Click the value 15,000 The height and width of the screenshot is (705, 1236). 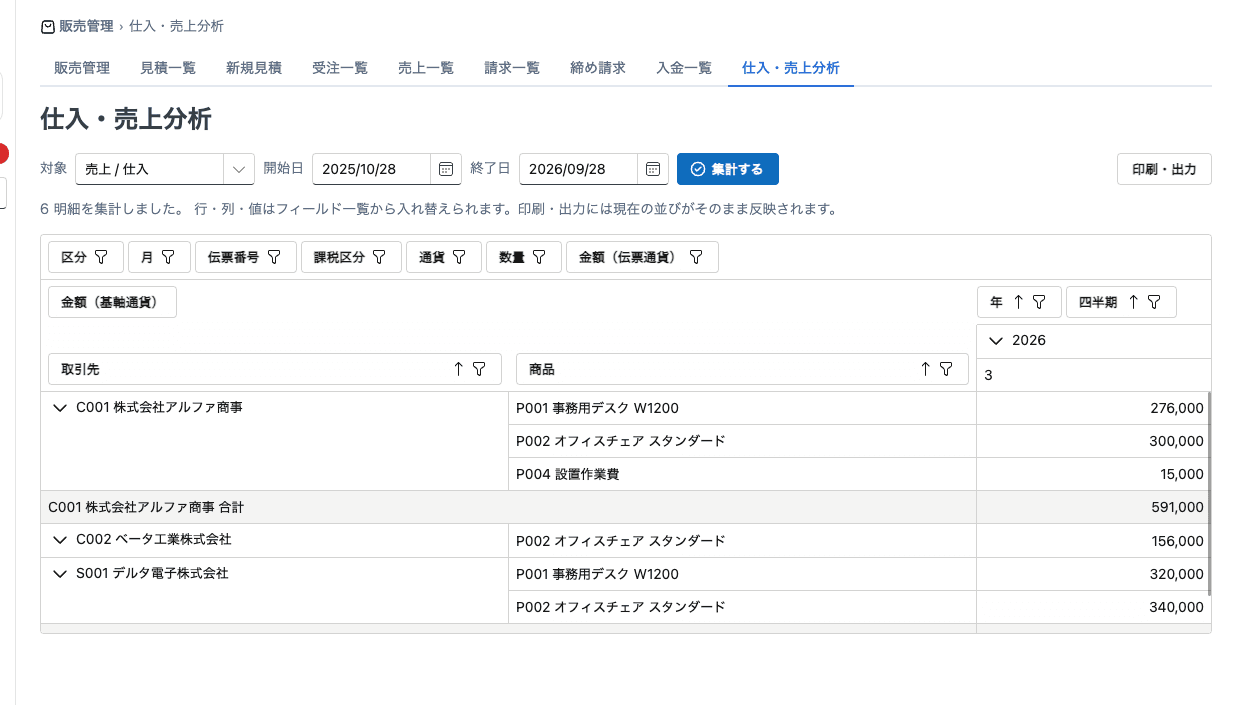tap(1182, 474)
